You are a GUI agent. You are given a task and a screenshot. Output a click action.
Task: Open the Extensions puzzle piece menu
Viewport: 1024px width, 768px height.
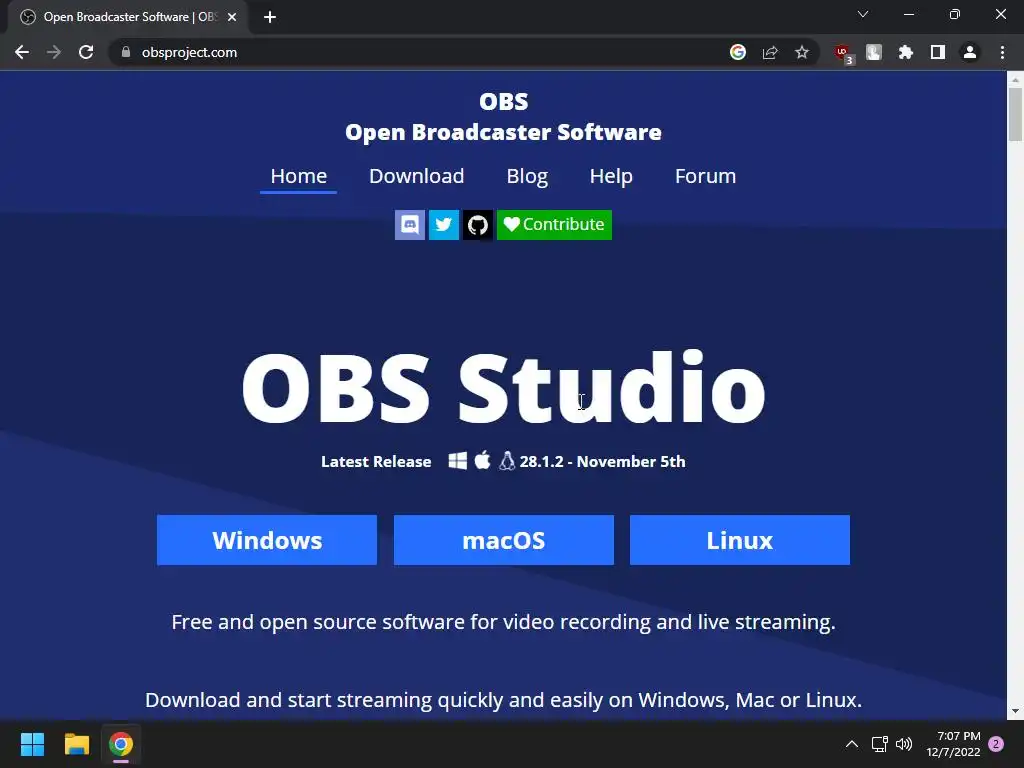coord(905,52)
